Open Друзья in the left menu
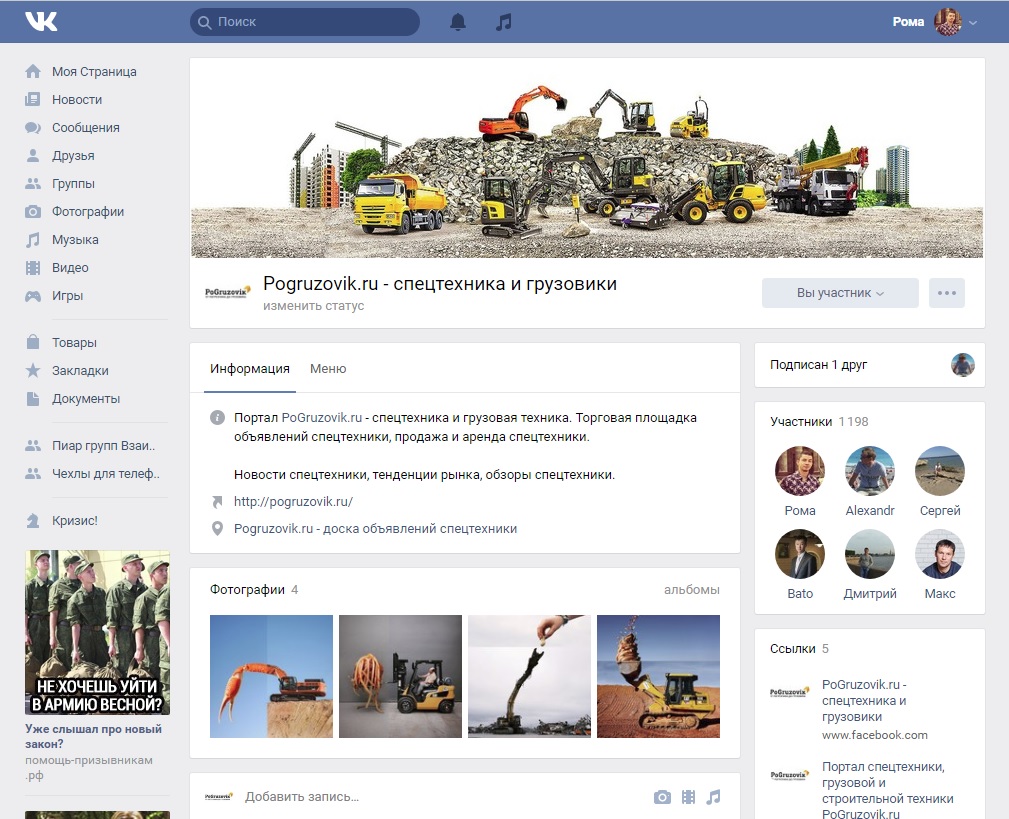The image size is (1009, 819). point(73,156)
